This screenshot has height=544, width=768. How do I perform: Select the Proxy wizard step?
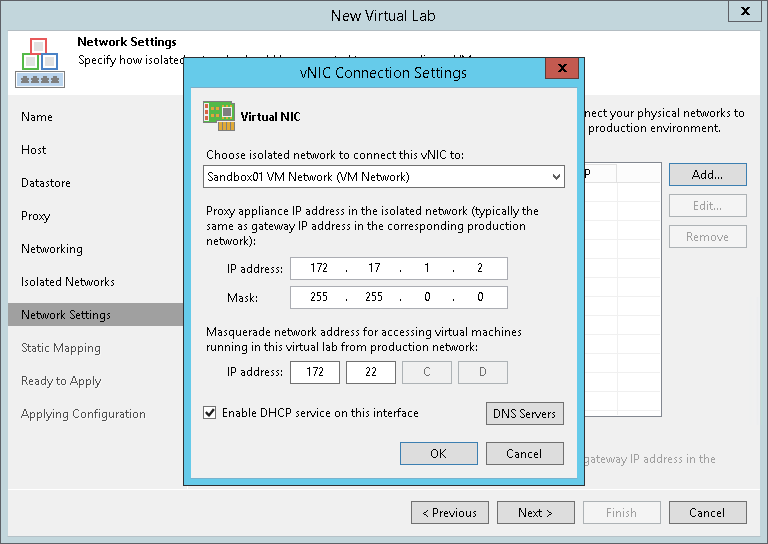tap(36, 216)
